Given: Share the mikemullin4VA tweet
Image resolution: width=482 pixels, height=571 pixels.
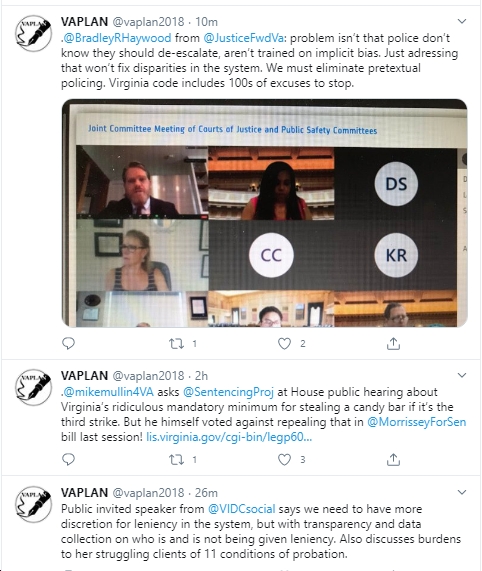Looking at the screenshot, I should (393, 460).
